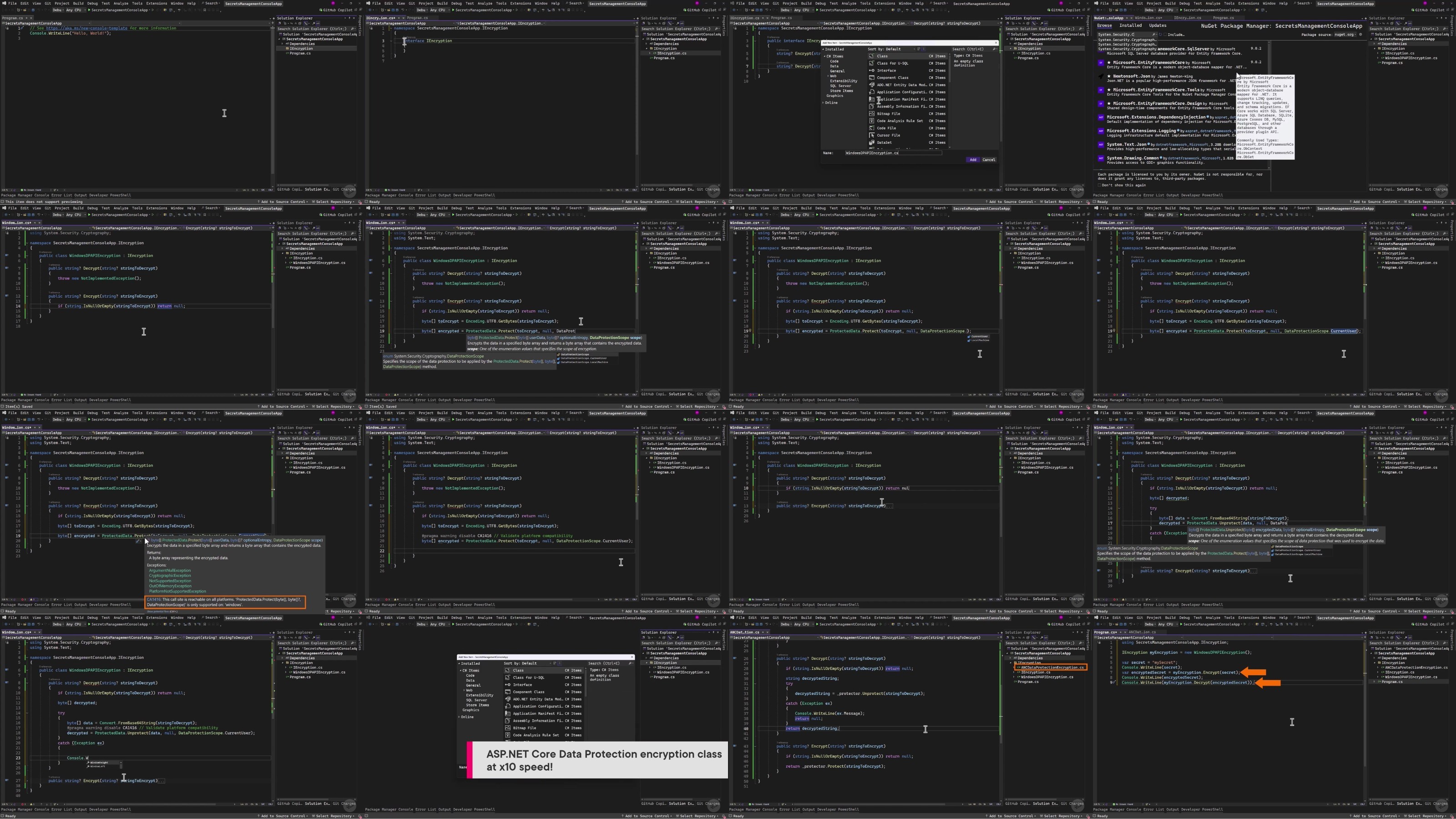This screenshot has width=1456, height=819.
Task: Click the Microsoft.EntityFrameworkCore.Tools package icon
Action: click(x=1101, y=90)
